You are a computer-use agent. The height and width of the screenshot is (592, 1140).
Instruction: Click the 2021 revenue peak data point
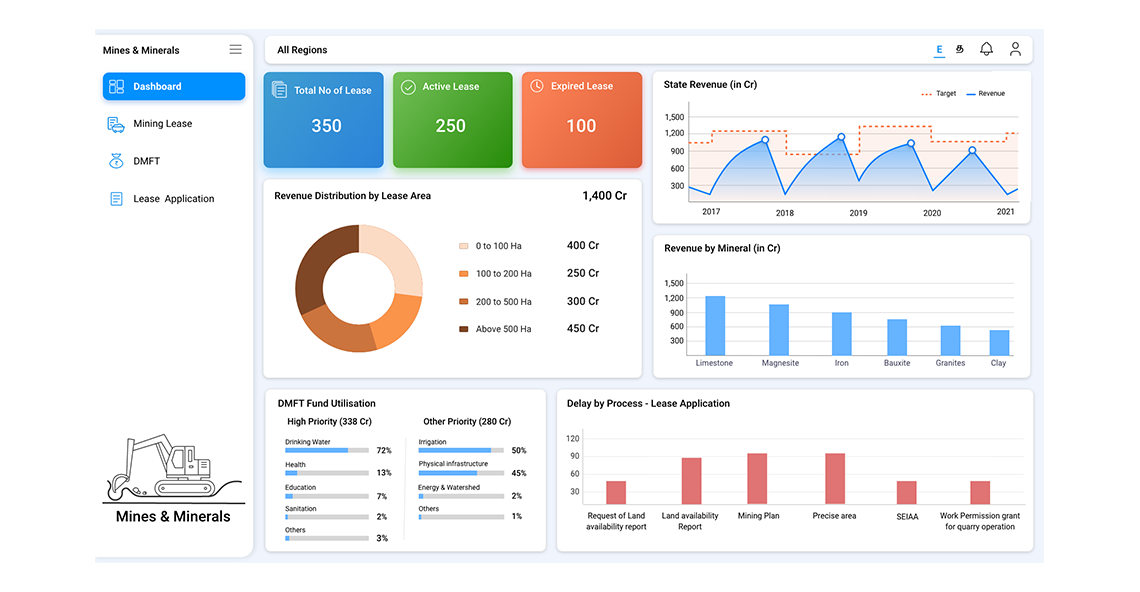(972, 151)
